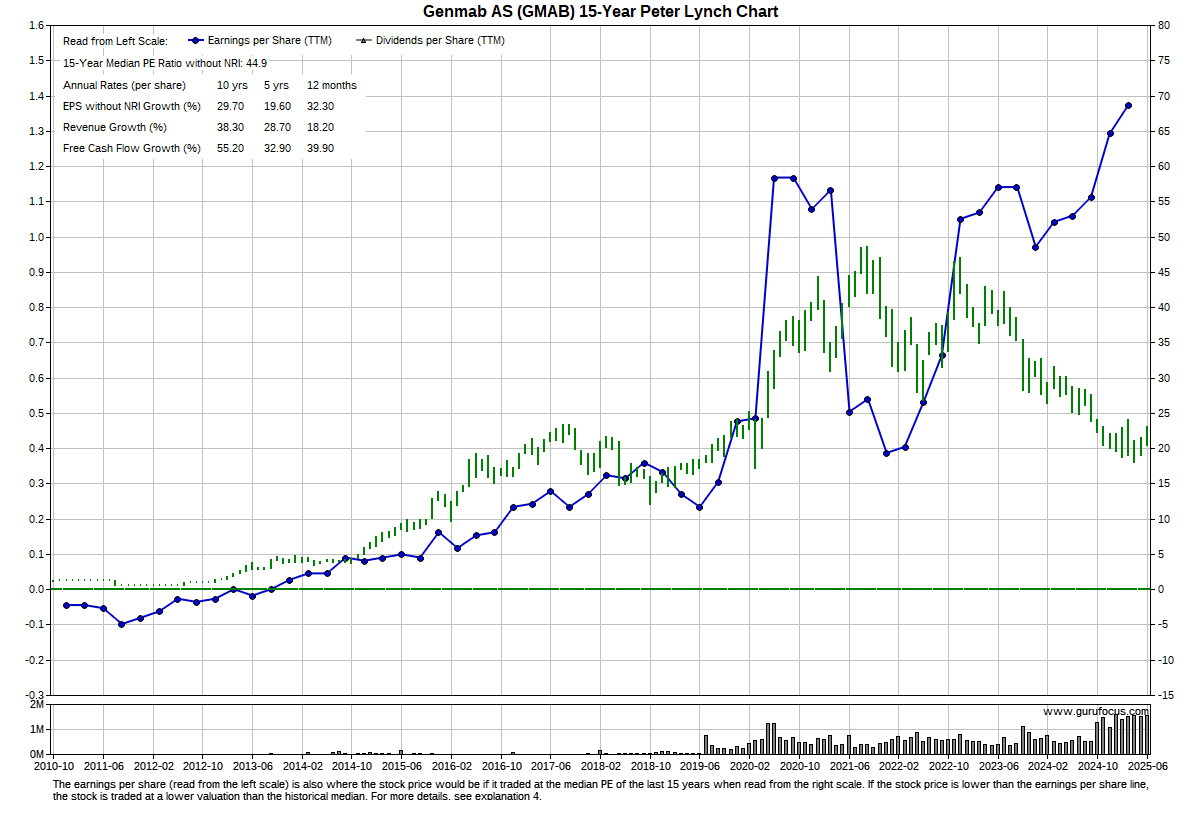The image size is (1200, 820).
Task: Click the 2016-02 x-axis date label
Action: click(x=452, y=766)
